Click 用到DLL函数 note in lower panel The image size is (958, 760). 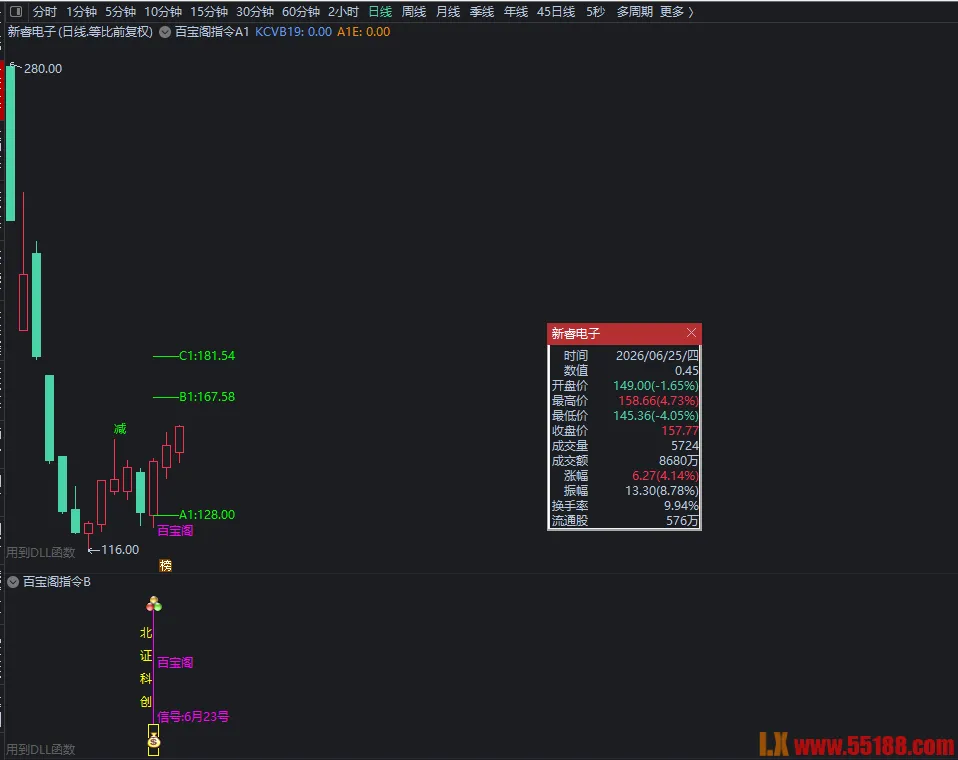[x=40, y=749]
